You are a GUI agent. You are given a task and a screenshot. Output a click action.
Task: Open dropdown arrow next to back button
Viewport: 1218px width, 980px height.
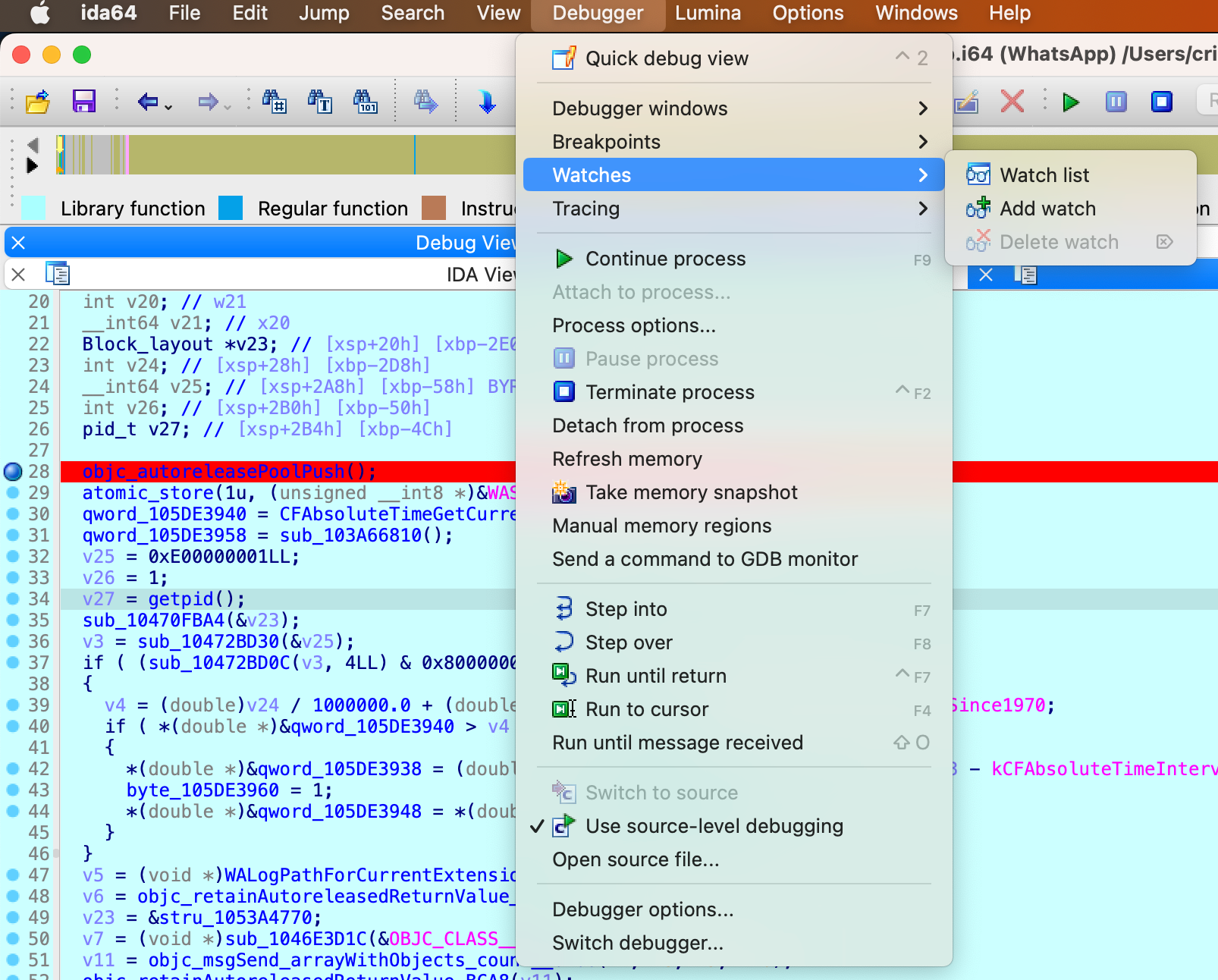168,107
